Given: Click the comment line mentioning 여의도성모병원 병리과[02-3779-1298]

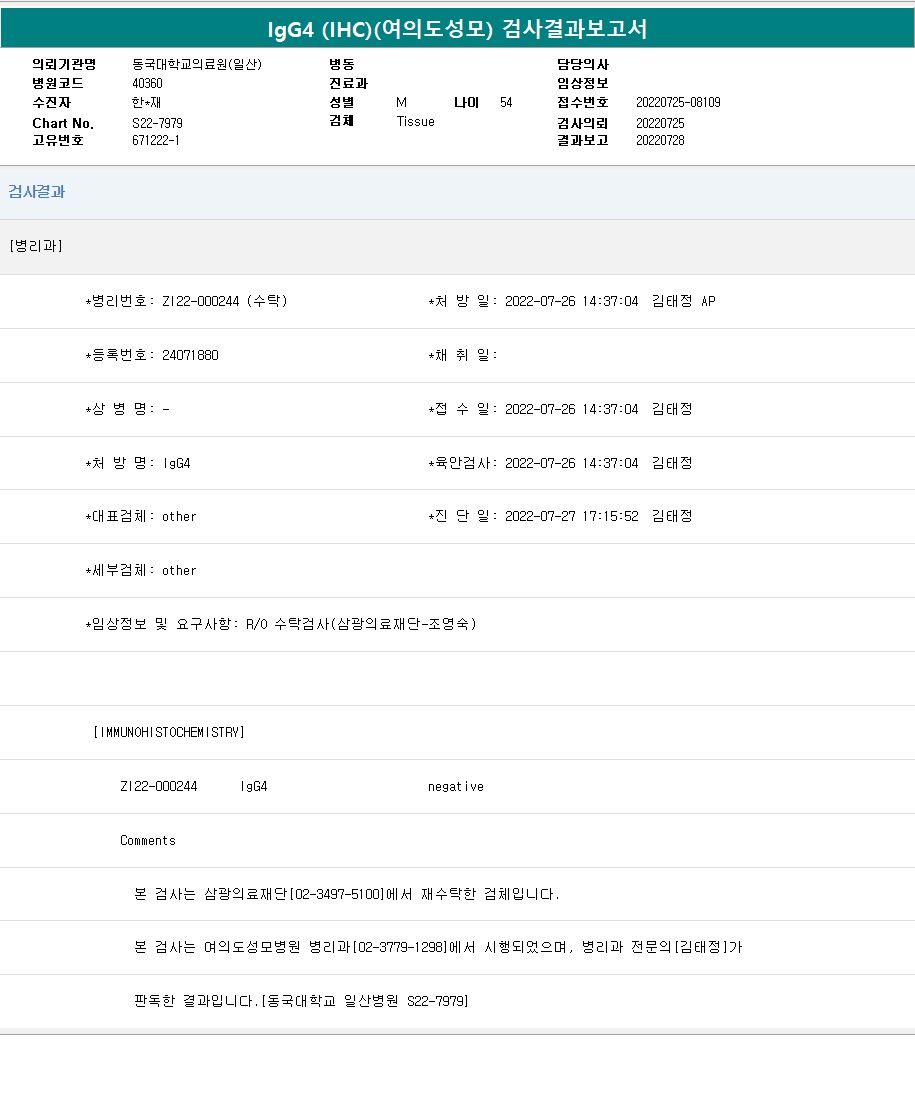Looking at the screenshot, I should 438,947.
